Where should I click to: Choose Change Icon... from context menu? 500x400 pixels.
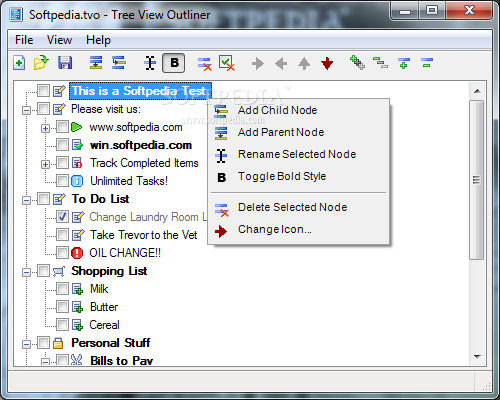click(x=299, y=229)
